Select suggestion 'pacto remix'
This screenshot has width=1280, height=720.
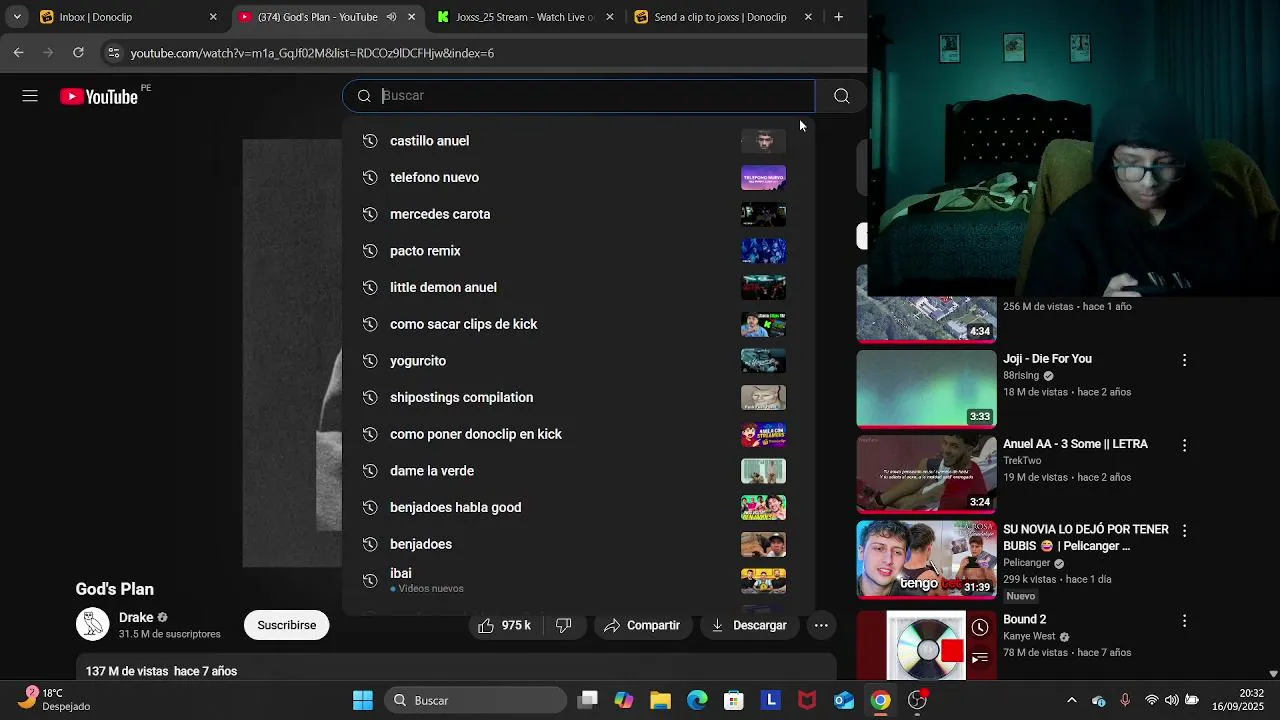click(578, 251)
